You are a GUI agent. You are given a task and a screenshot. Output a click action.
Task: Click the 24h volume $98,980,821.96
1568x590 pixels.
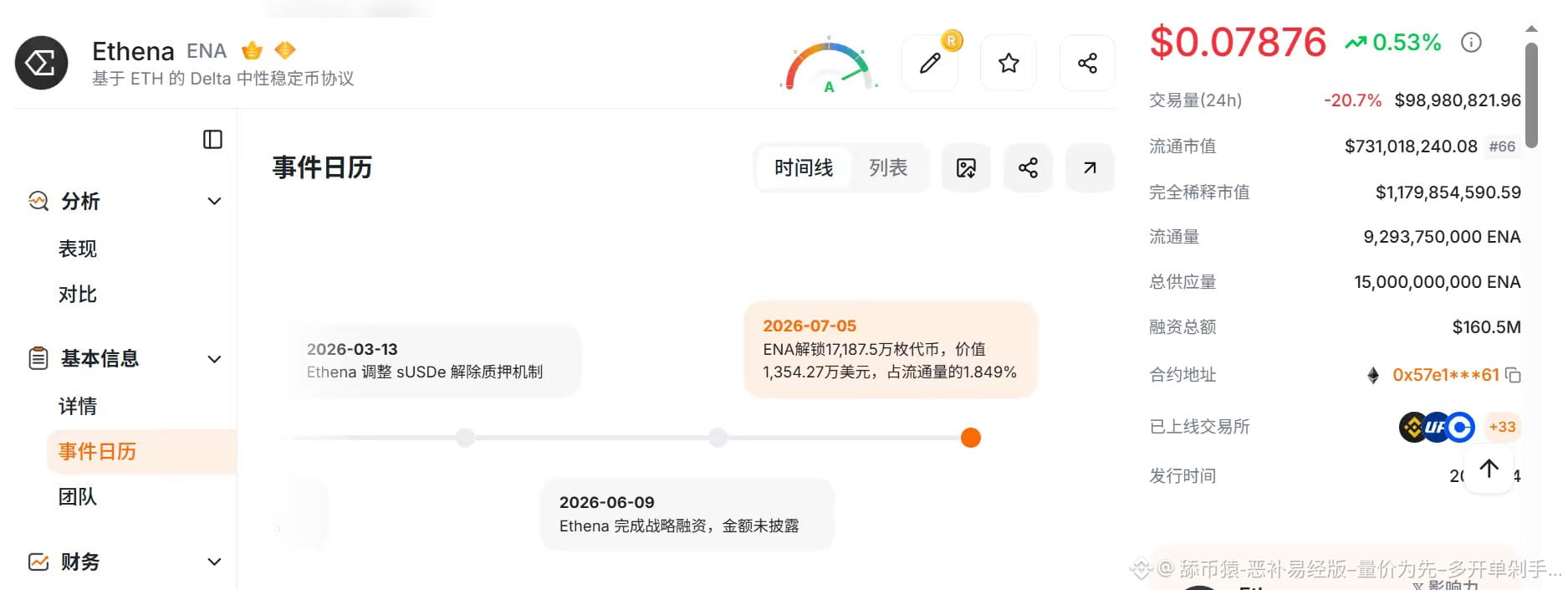click(x=1458, y=100)
